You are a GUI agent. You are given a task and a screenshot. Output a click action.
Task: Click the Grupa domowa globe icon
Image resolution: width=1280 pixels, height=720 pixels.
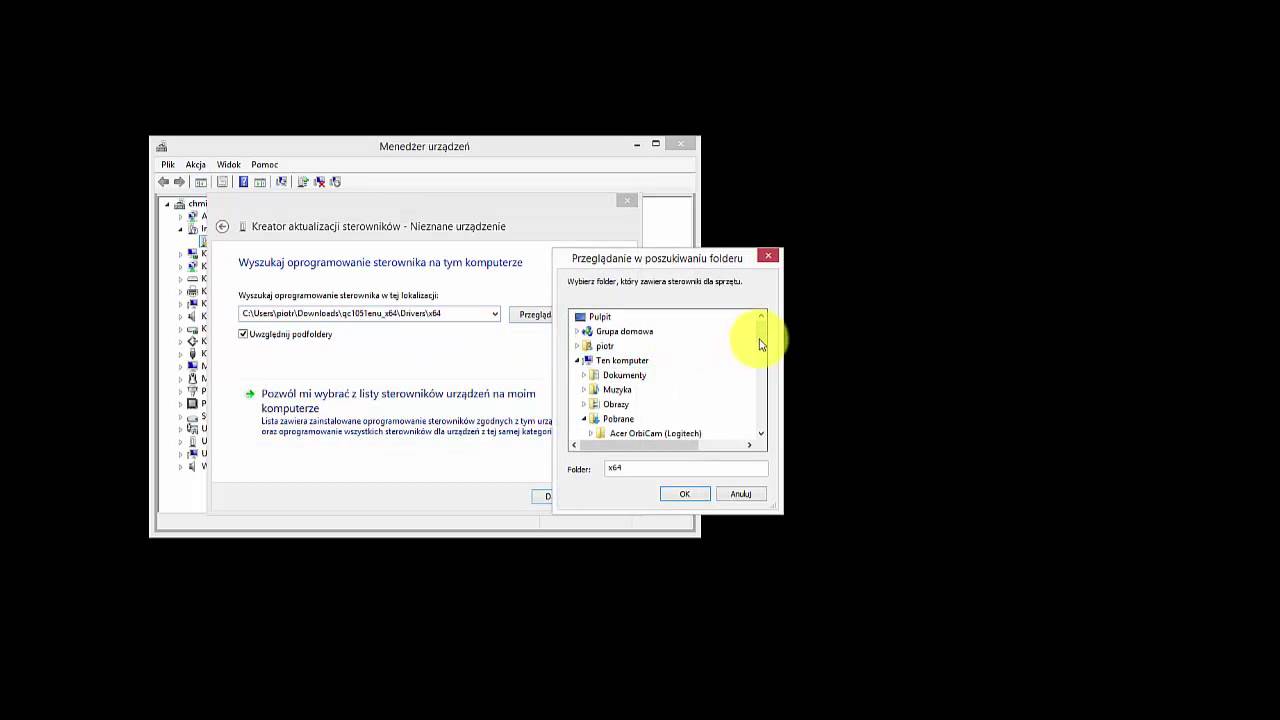587,331
